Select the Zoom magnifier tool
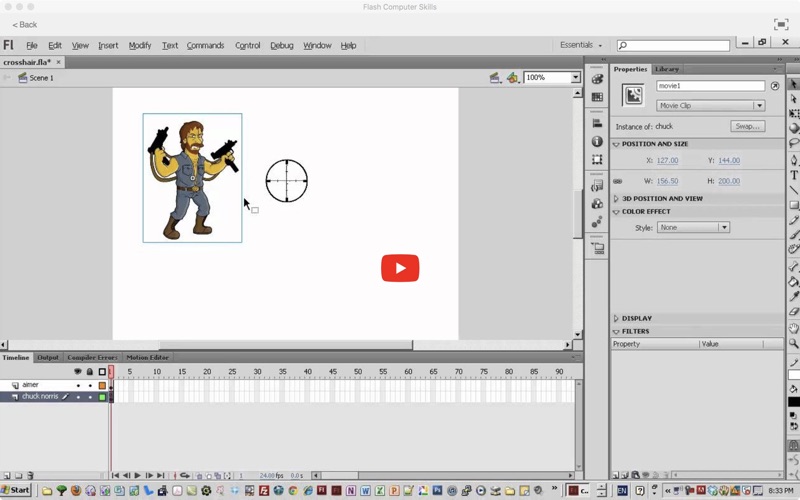 coord(793,343)
